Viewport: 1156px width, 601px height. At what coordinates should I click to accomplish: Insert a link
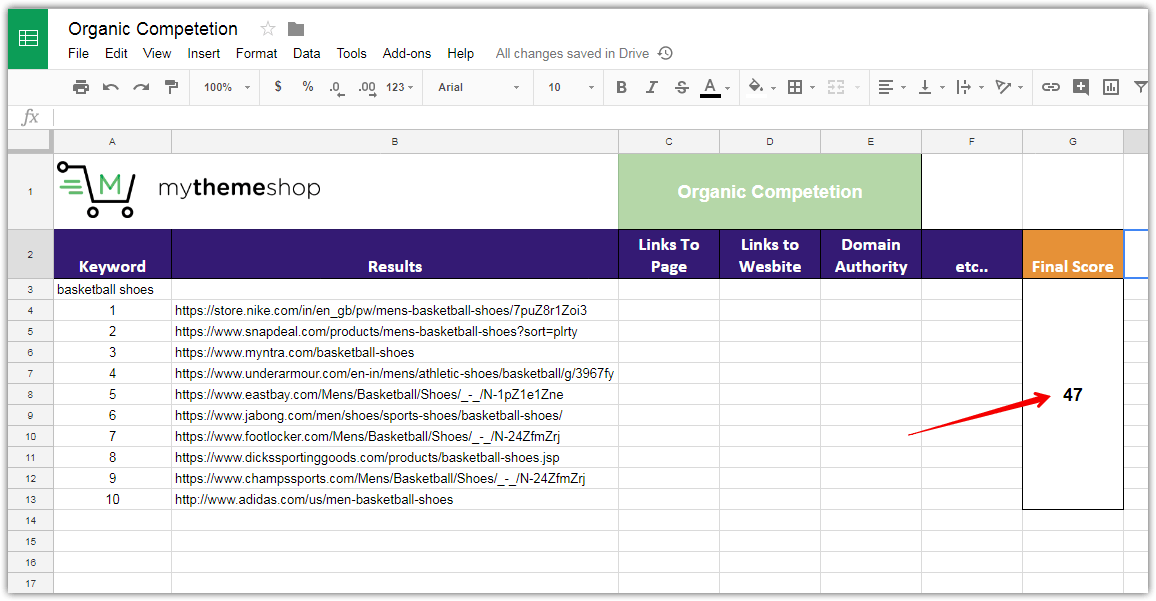point(1051,87)
